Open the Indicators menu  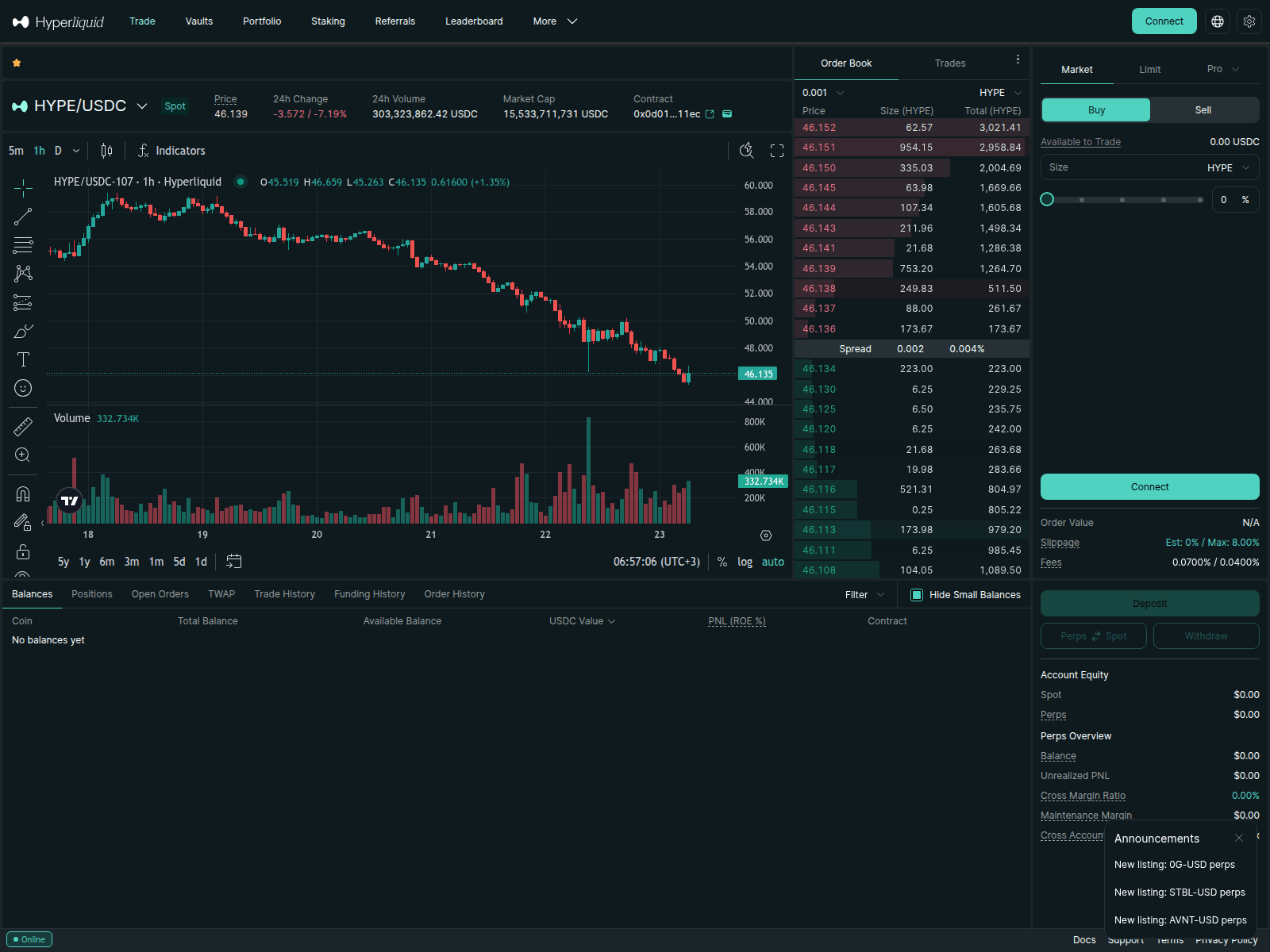(x=171, y=151)
